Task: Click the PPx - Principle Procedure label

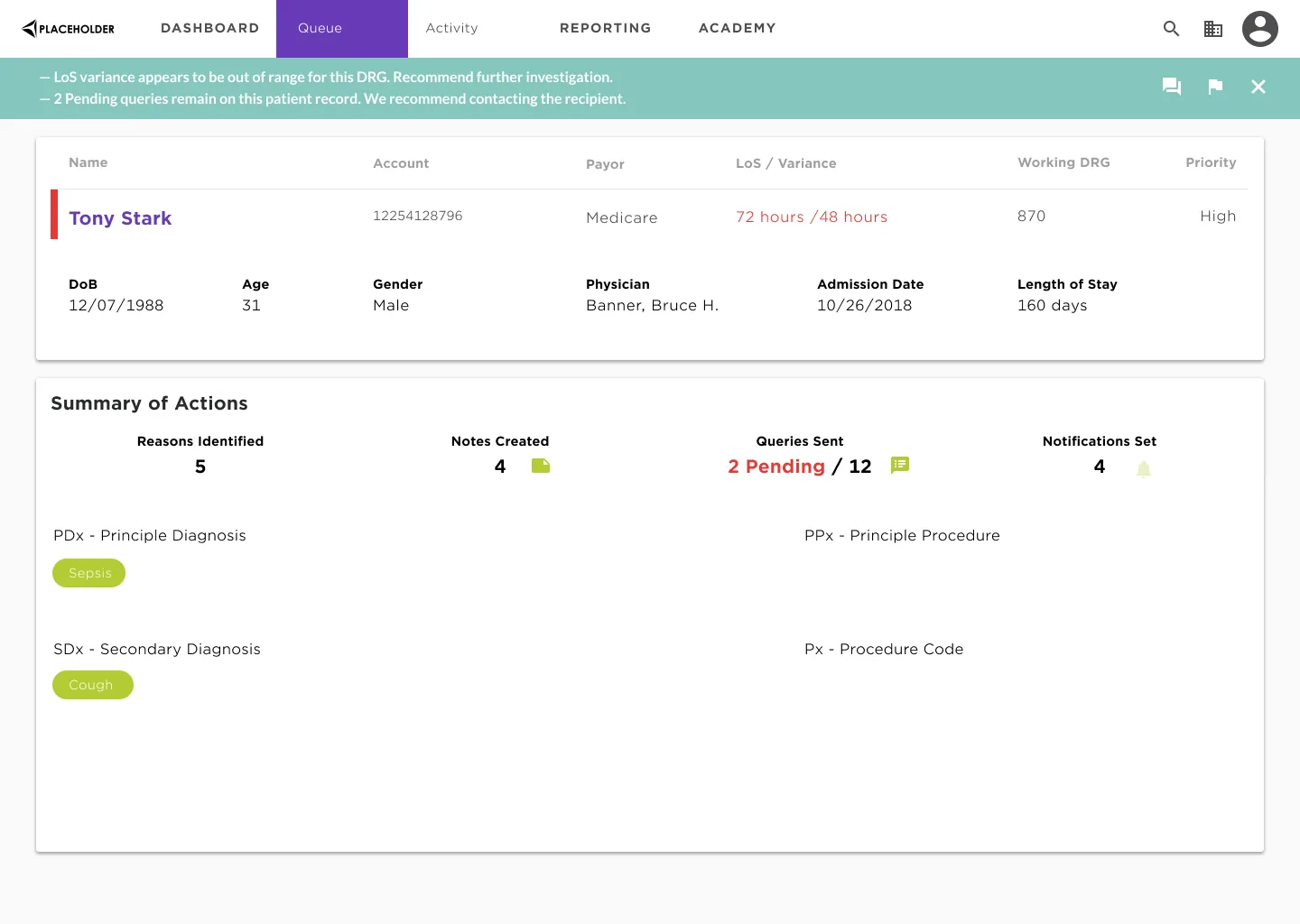Action: click(902, 535)
